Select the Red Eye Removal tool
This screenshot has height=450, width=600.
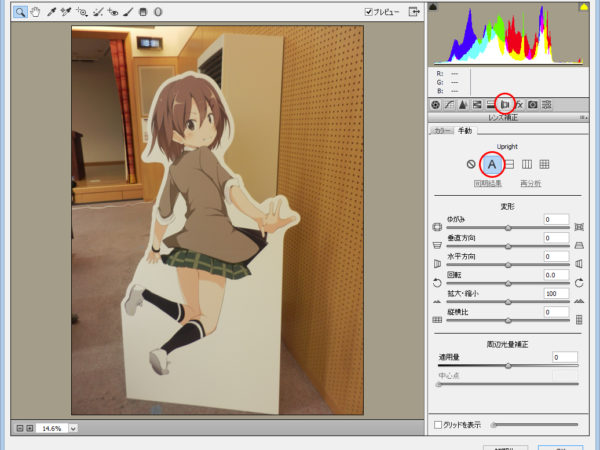(x=113, y=12)
